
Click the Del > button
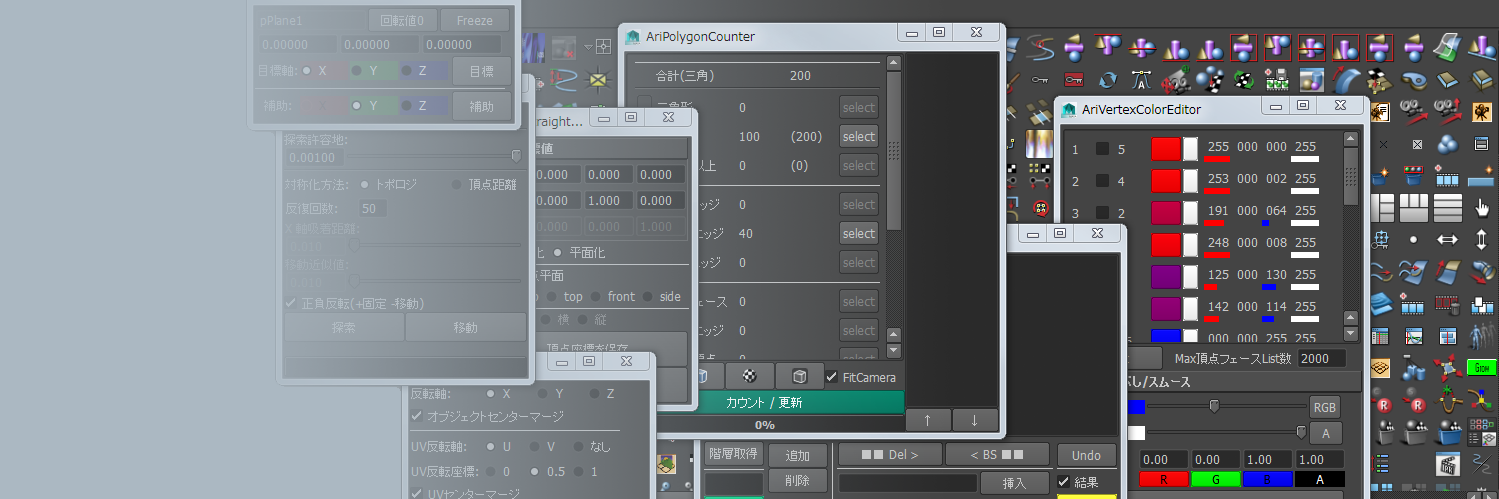(x=888, y=455)
